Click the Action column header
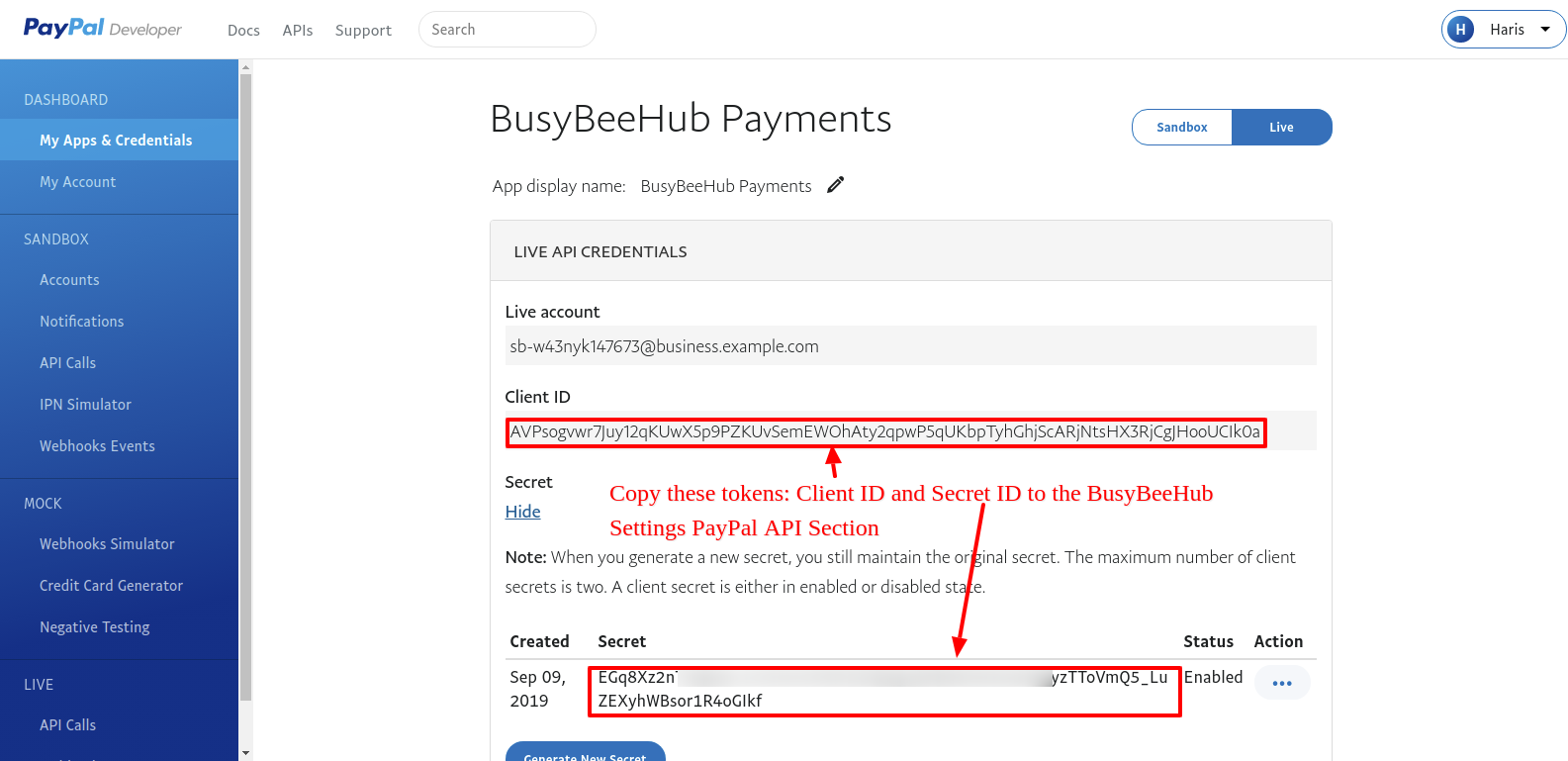The width and height of the screenshot is (1568, 761). 1278,641
